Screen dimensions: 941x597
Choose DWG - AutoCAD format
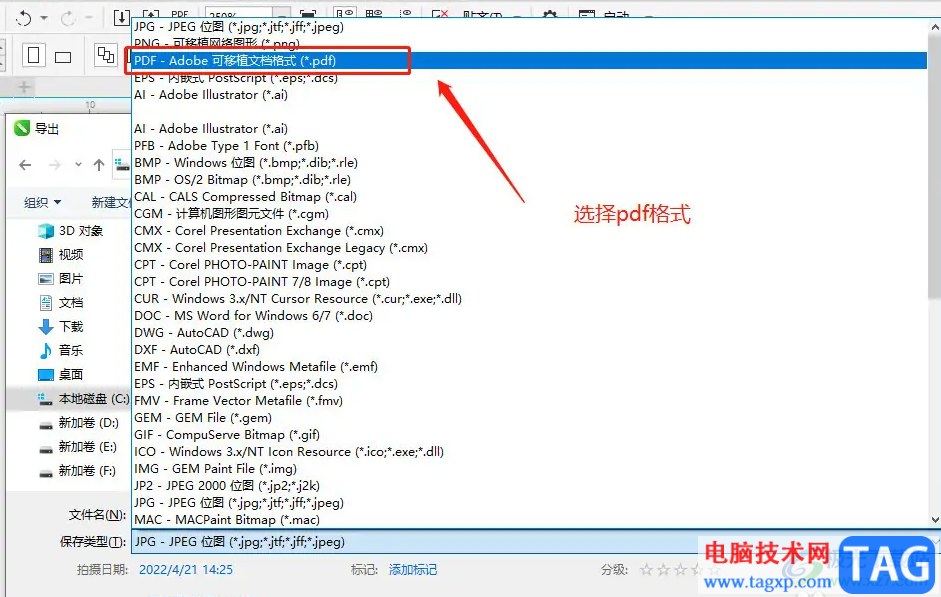point(530,332)
